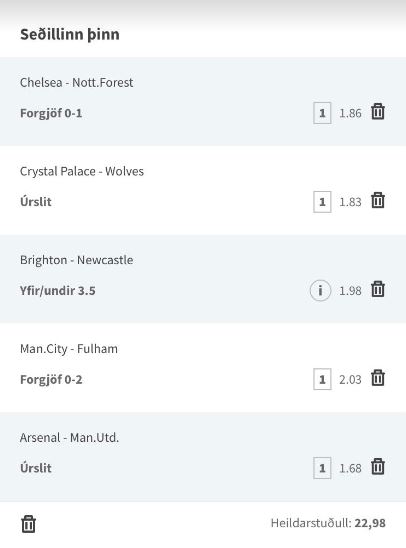This screenshot has height=548, width=406.
Task: Delete the Brighton - Newcastle bet
Action: [378, 289]
